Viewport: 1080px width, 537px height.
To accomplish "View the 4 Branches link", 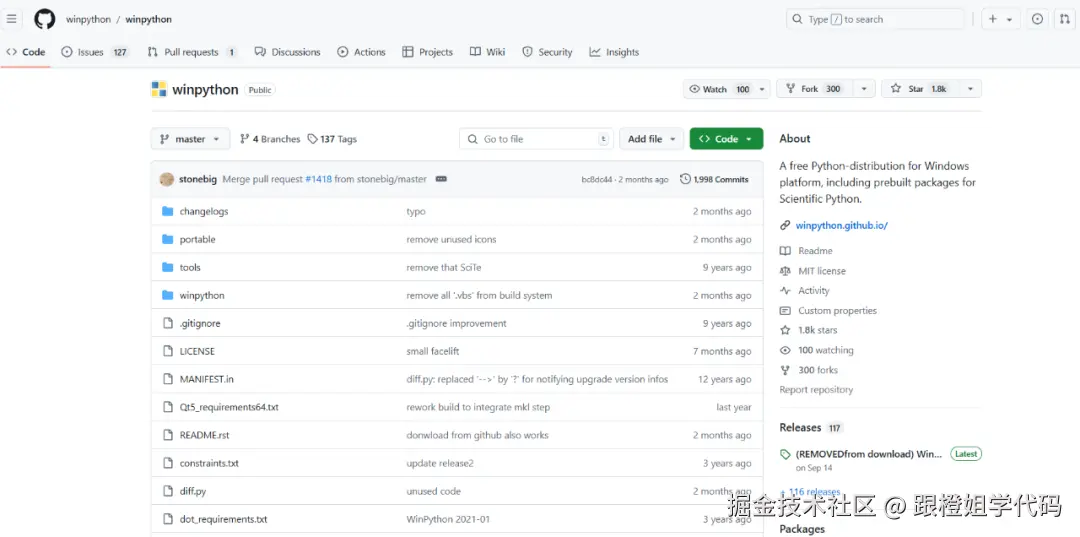I will [x=270, y=138].
